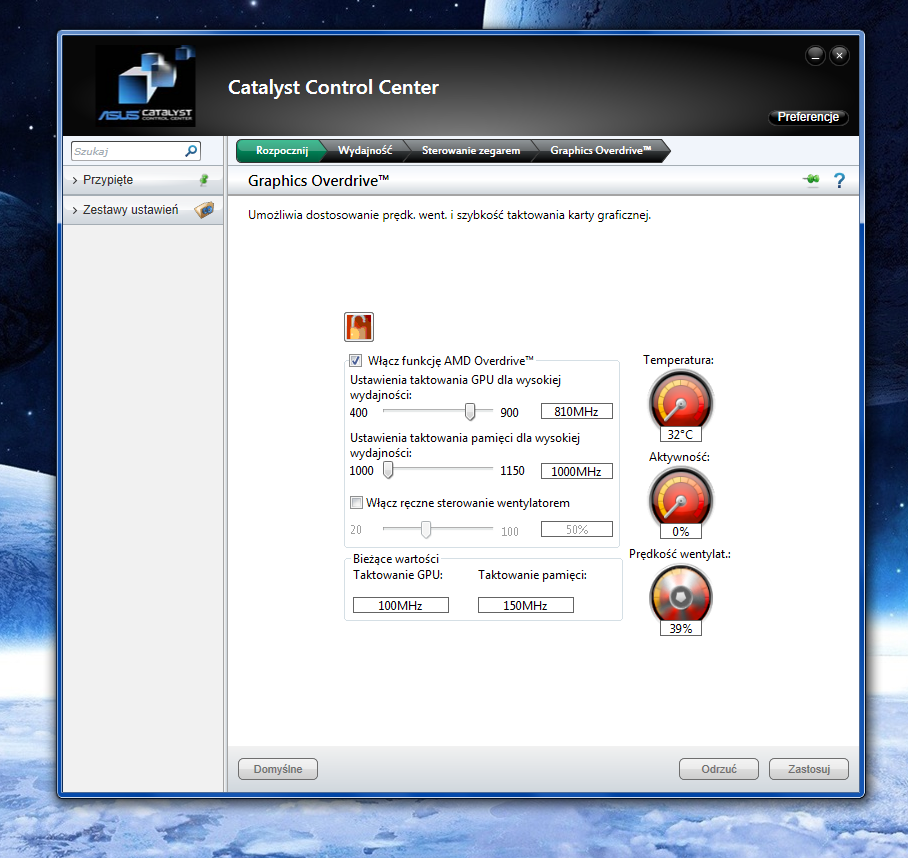The height and width of the screenshot is (858, 908).
Task: Click the 50% fan speed field
Action: pos(576,529)
